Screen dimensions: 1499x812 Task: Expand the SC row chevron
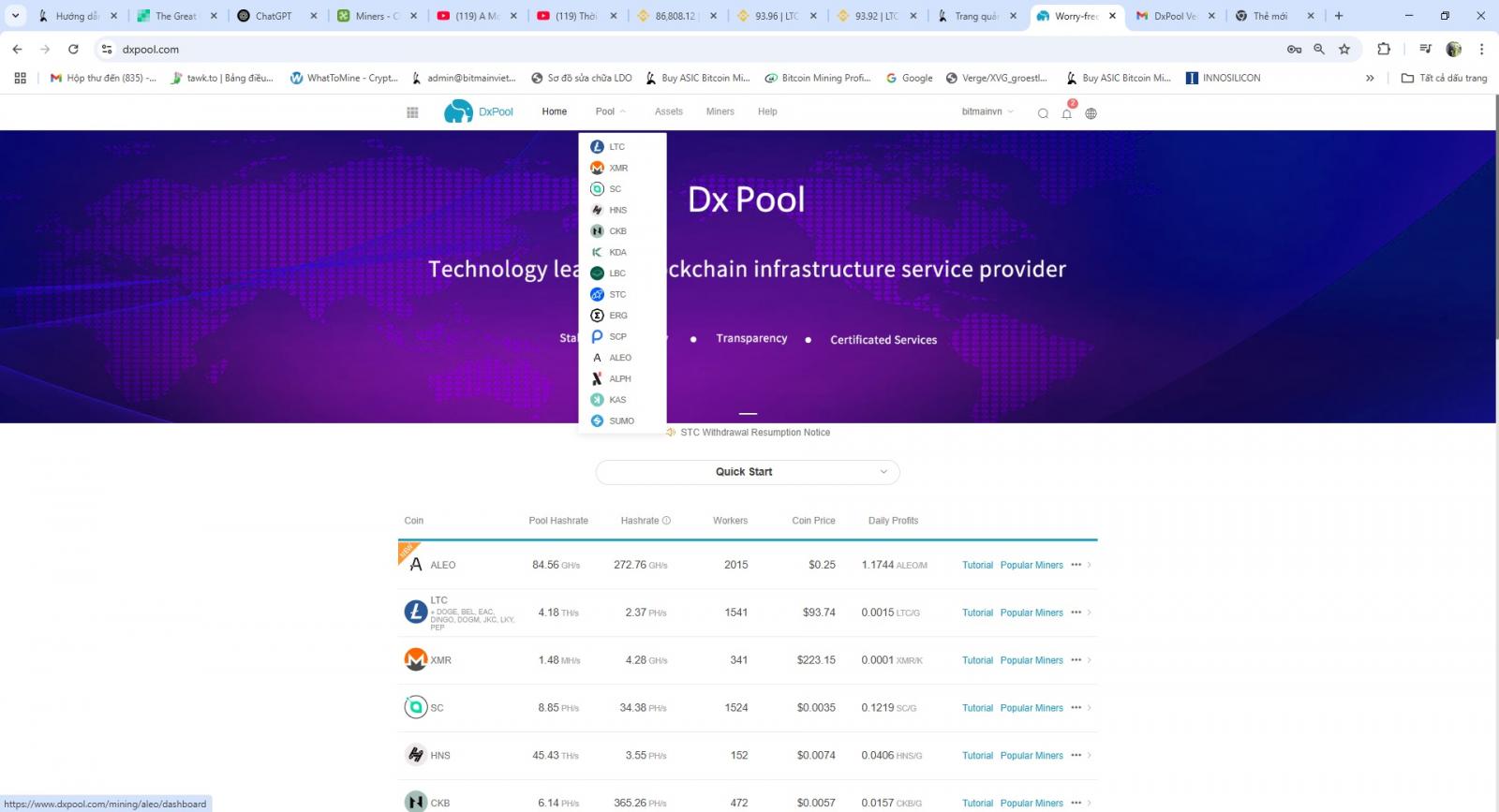point(1090,708)
